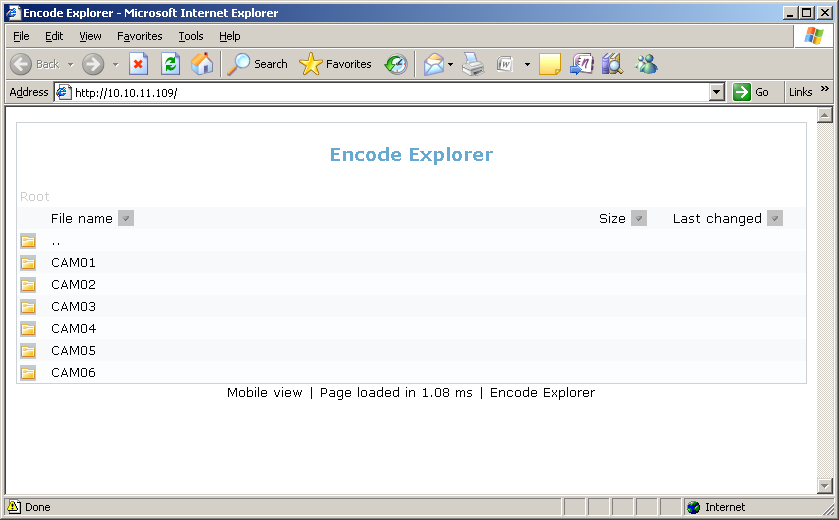The height and width of the screenshot is (520, 839).
Task: Stop page loading with red X icon
Action: [138, 64]
